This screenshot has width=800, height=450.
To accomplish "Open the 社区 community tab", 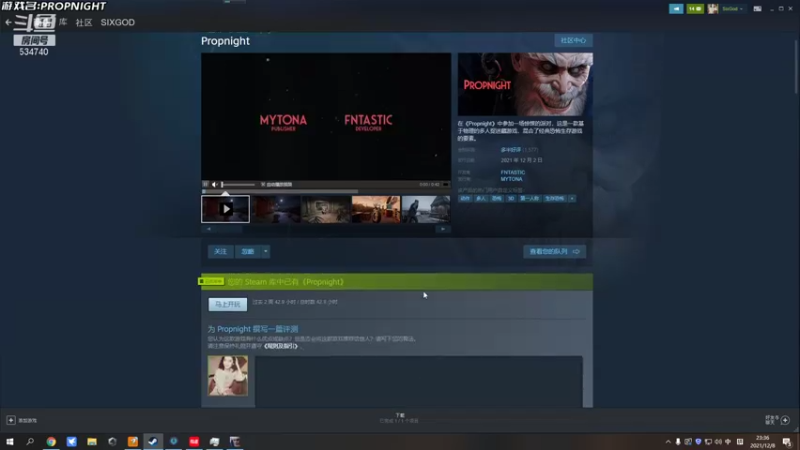I will pos(84,22).
